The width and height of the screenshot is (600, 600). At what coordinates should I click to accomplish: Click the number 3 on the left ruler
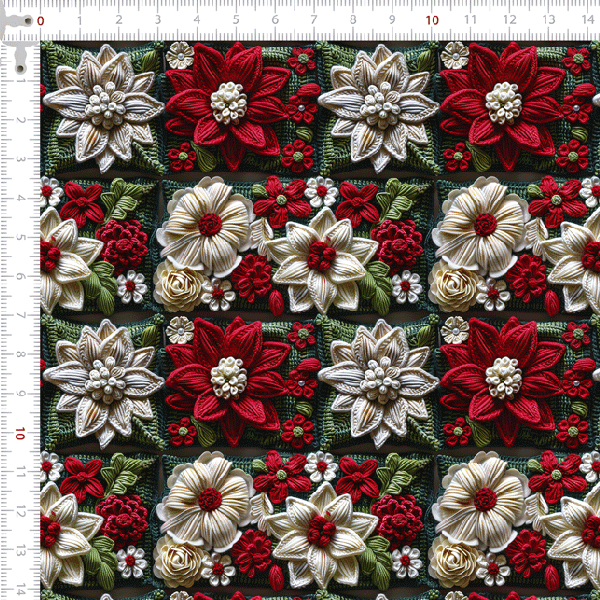[20, 159]
